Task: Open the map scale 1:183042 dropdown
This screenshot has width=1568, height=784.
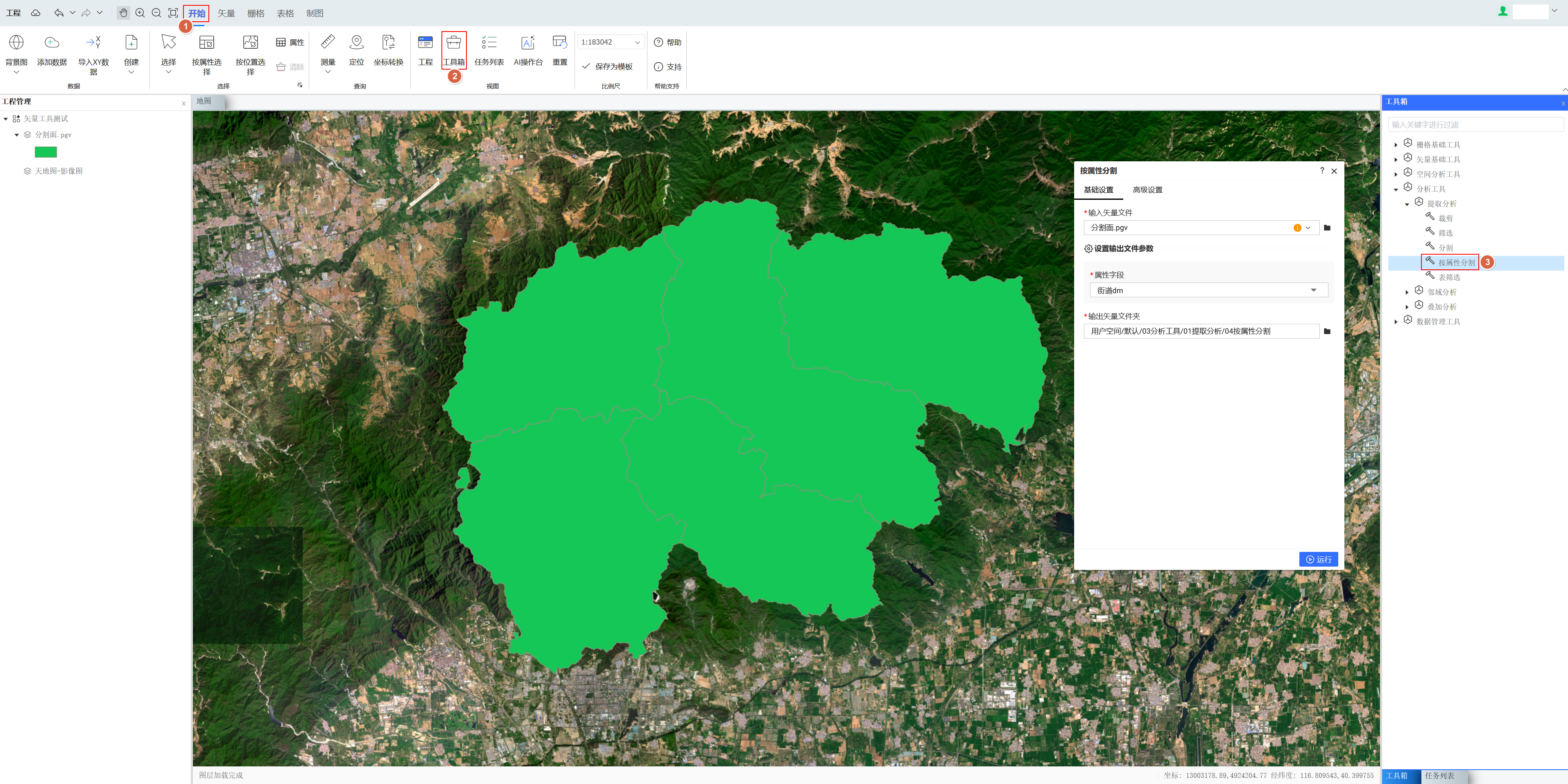Action: coord(637,42)
